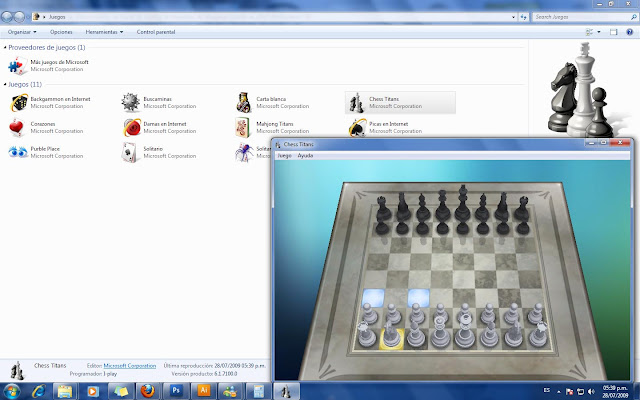Move knight to right highlighted blue square
Image resolution: width=640 pixels, height=400 pixels.
pyautogui.click(x=418, y=298)
